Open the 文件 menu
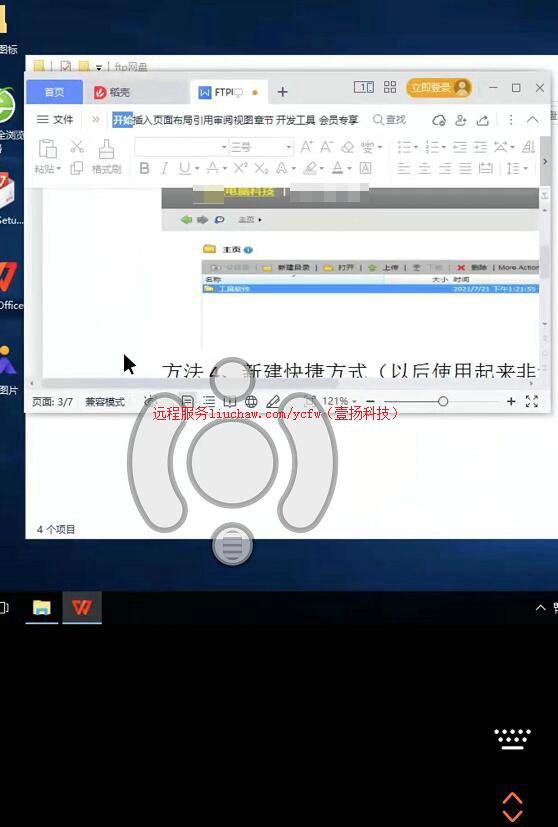The height and width of the screenshot is (827, 558). 55,120
